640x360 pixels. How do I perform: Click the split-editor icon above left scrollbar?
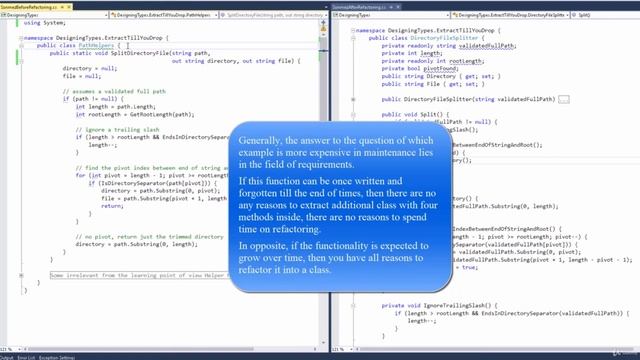tap(323, 22)
